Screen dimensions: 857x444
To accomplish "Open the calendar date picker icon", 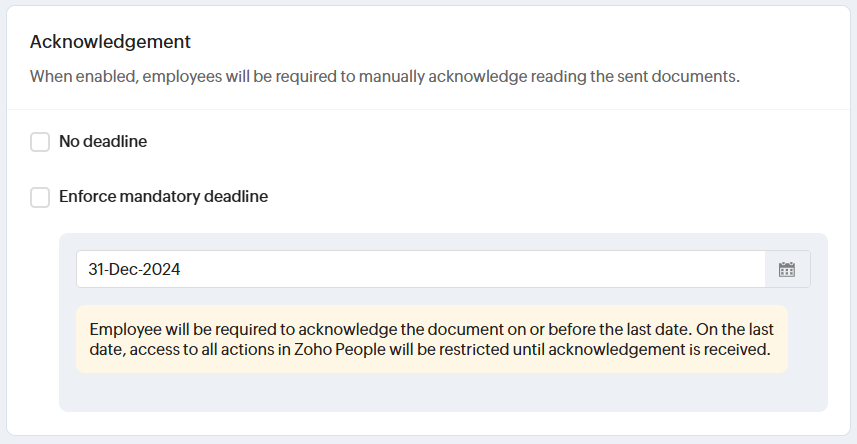I will [787, 269].
